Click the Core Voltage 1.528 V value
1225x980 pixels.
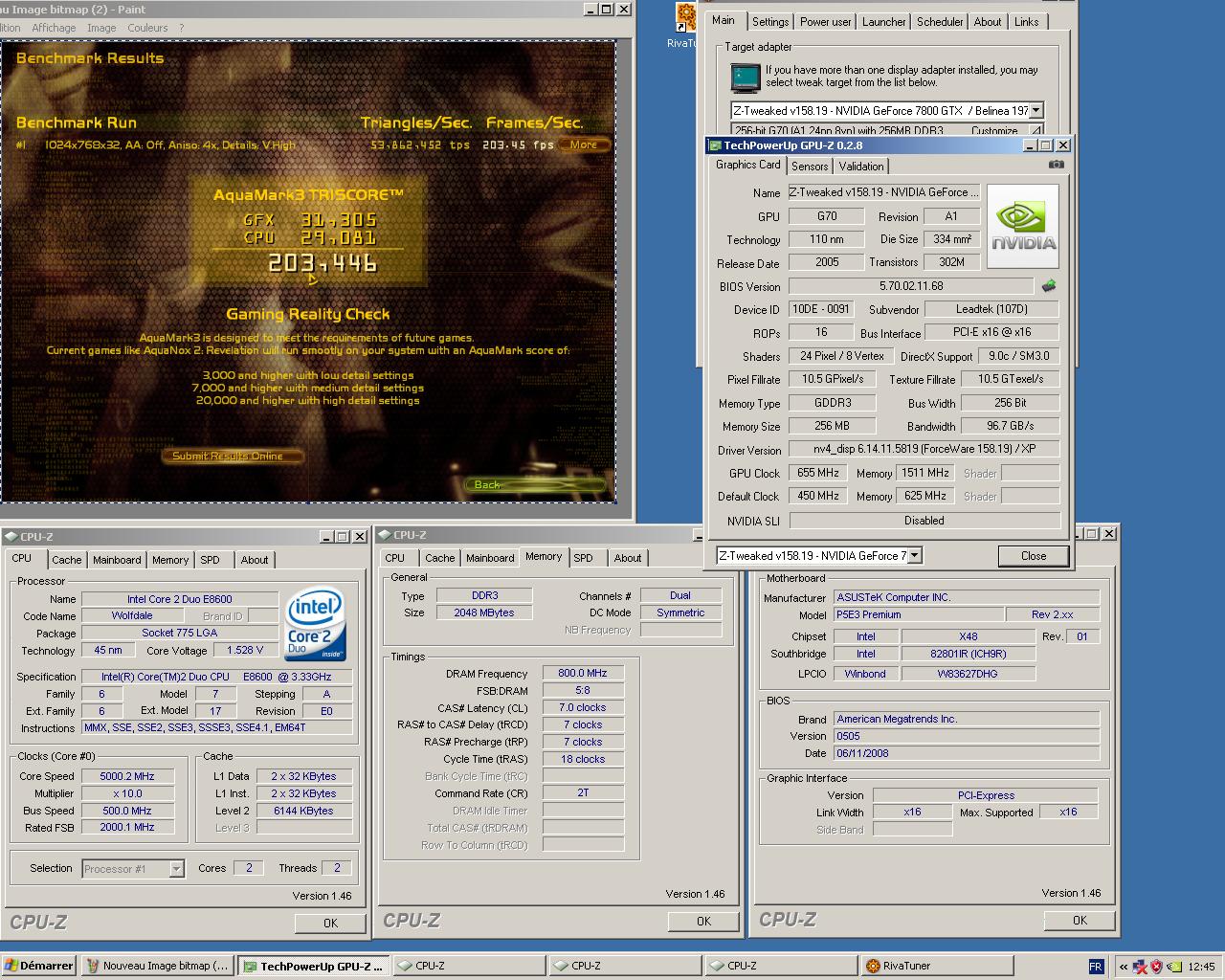point(245,650)
